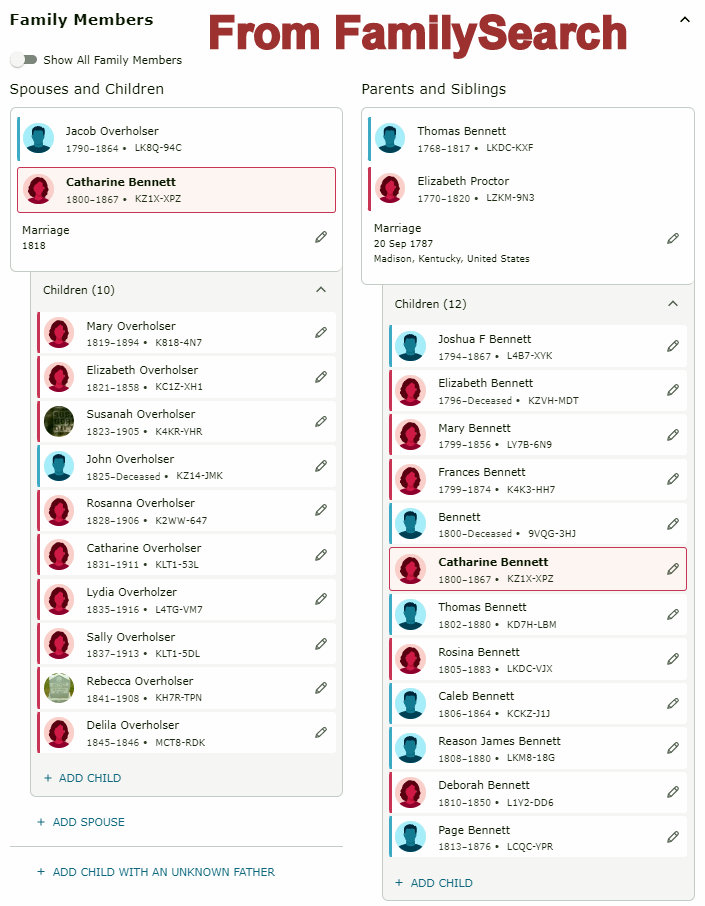This screenshot has width=705, height=906.
Task: Select Rosina Bennett in siblings list
Action: click(478, 652)
